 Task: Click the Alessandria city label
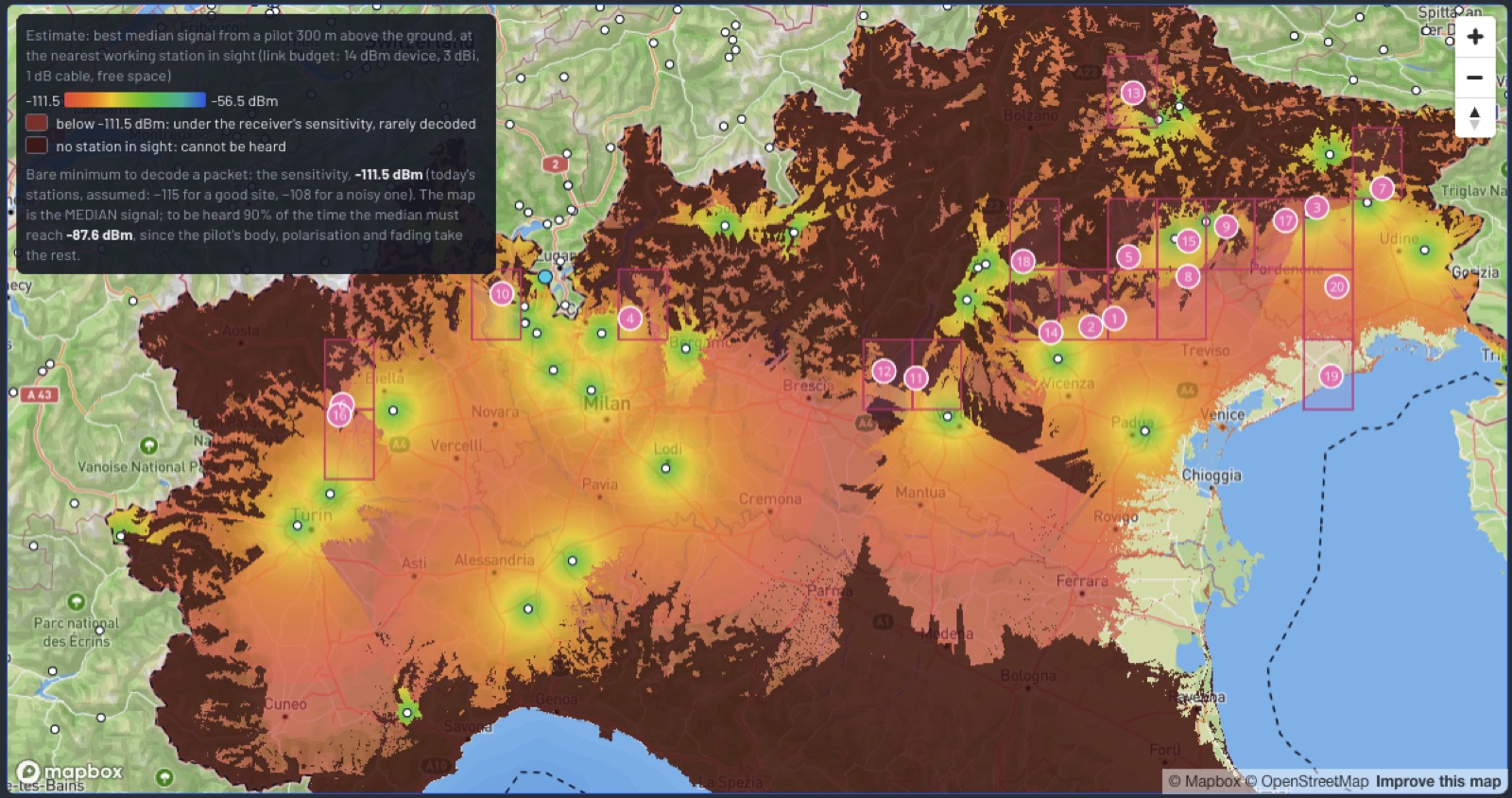coord(494,560)
